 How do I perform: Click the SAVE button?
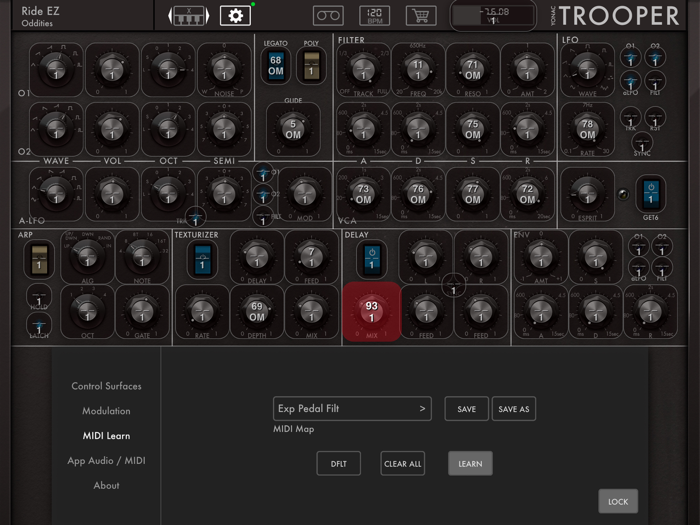pos(467,408)
